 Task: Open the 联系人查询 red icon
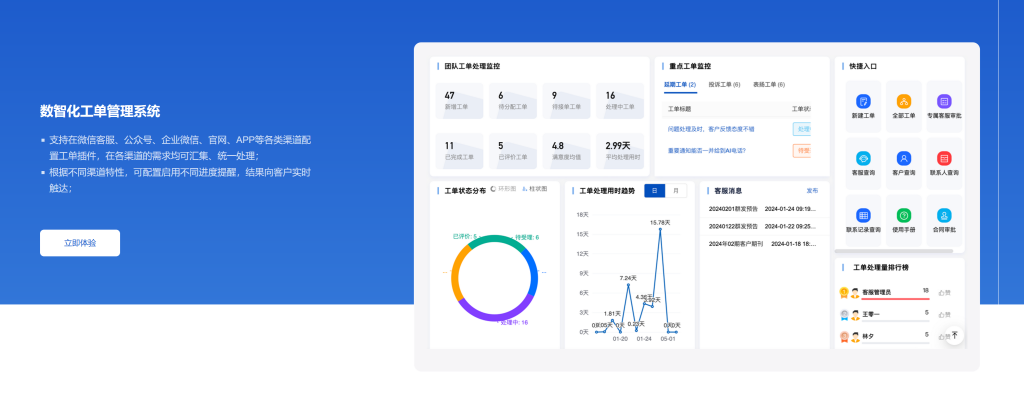pyautogui.click(x=944, y=158)
